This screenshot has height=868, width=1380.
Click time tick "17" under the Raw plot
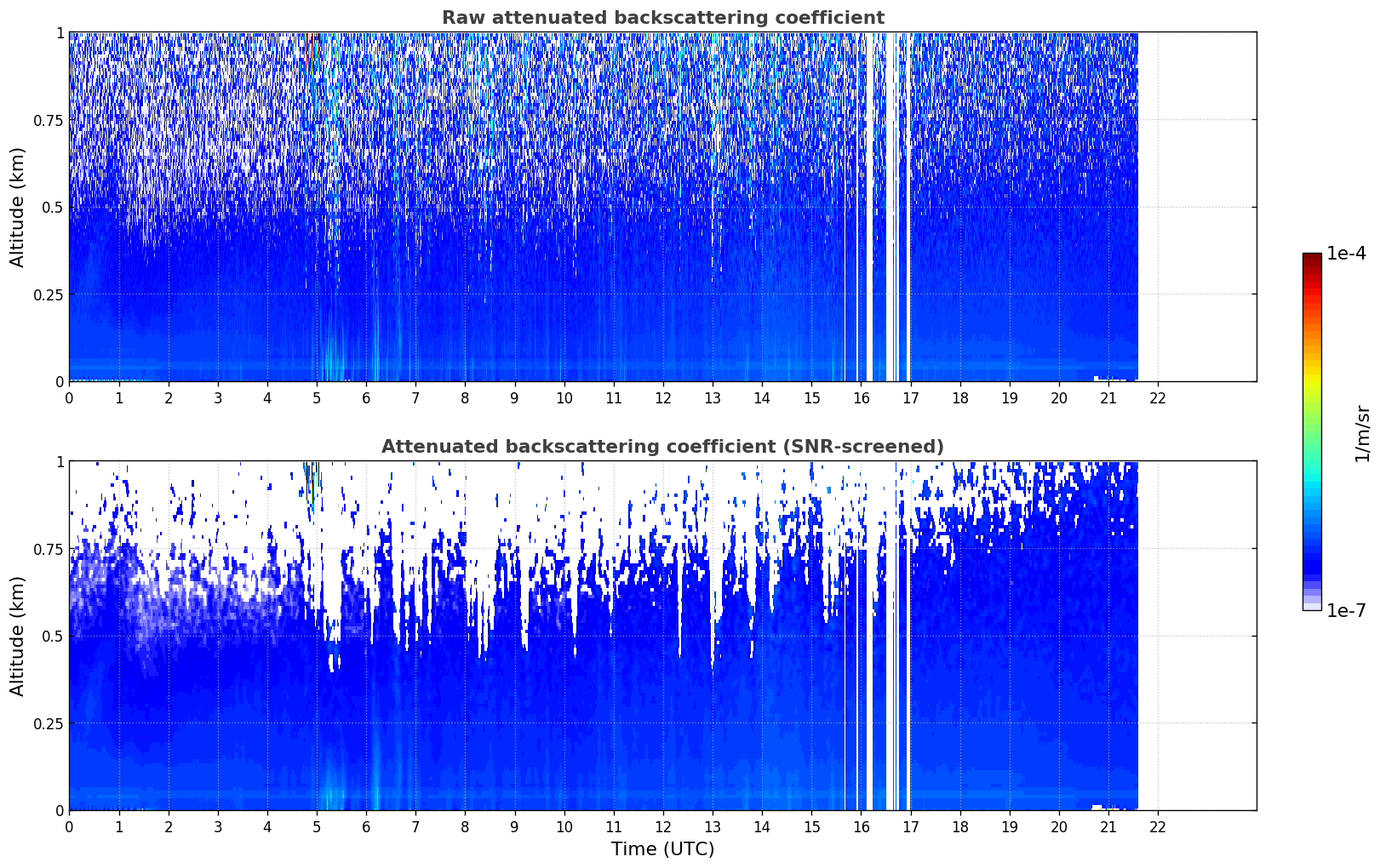click(x=911, y=397)
